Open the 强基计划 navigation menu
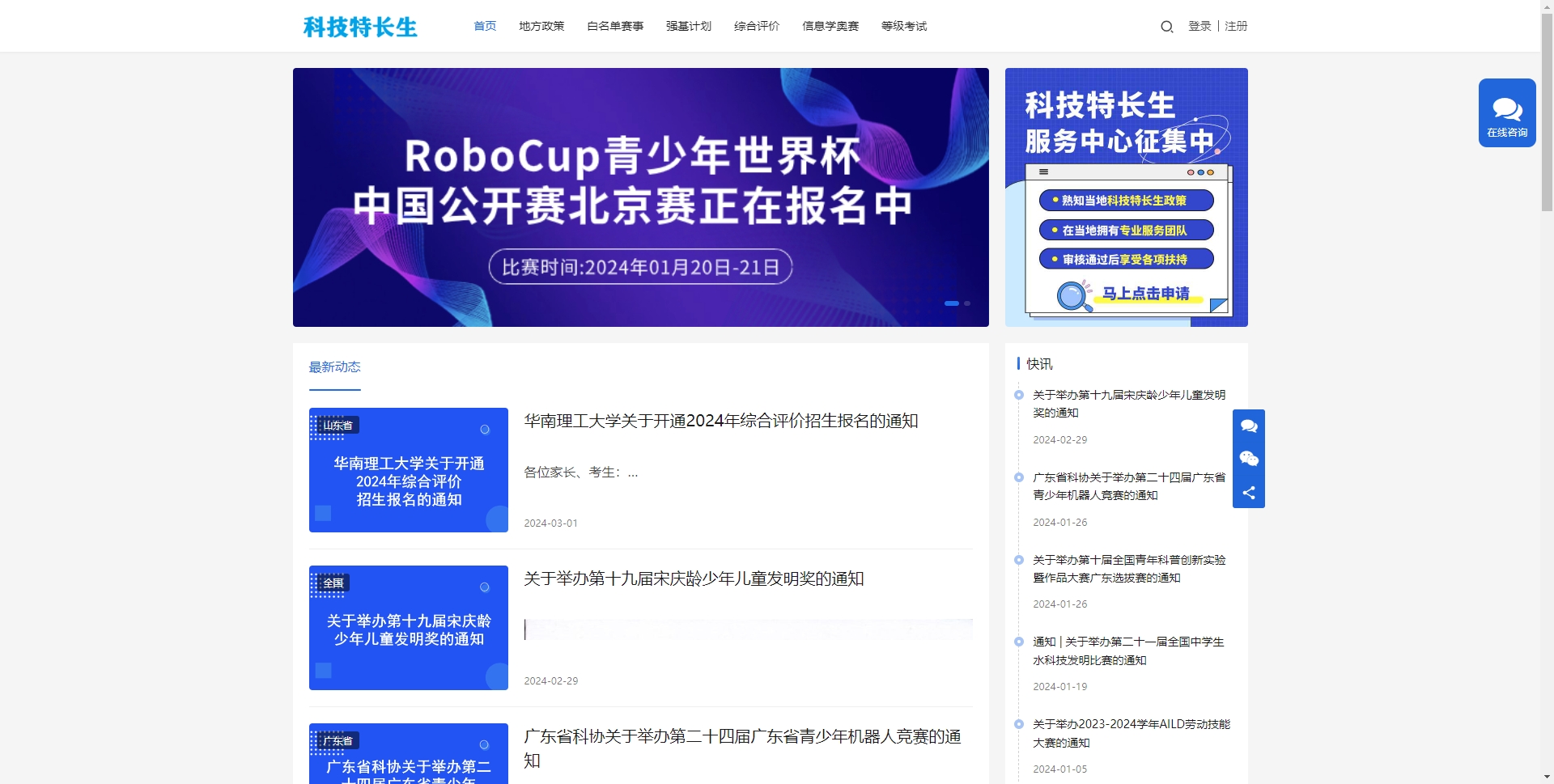Viewport: 1554px width, 784px height. [688, 27]
